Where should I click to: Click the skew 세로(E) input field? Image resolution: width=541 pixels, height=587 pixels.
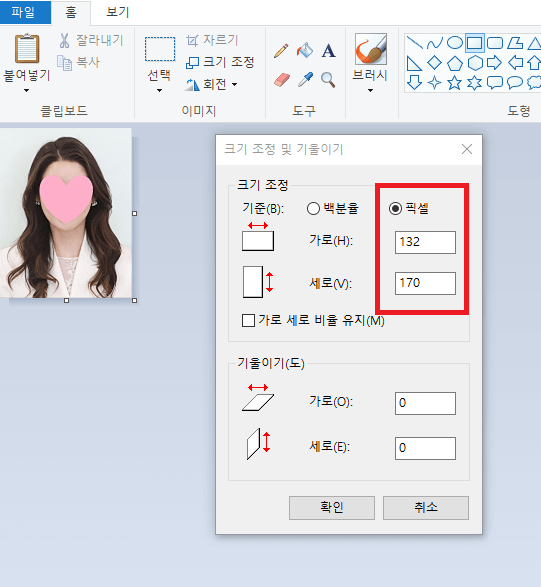point(425,448)
